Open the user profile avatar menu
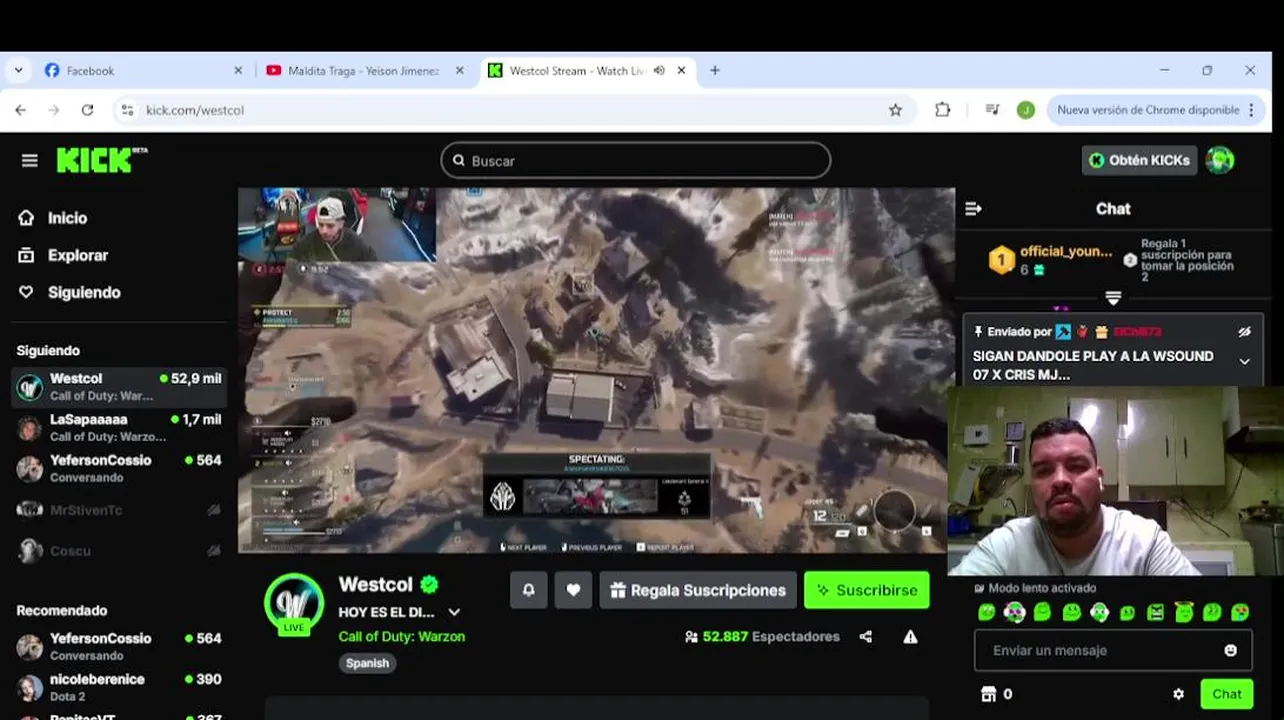1284x720 pixels. pos(1219,160)
